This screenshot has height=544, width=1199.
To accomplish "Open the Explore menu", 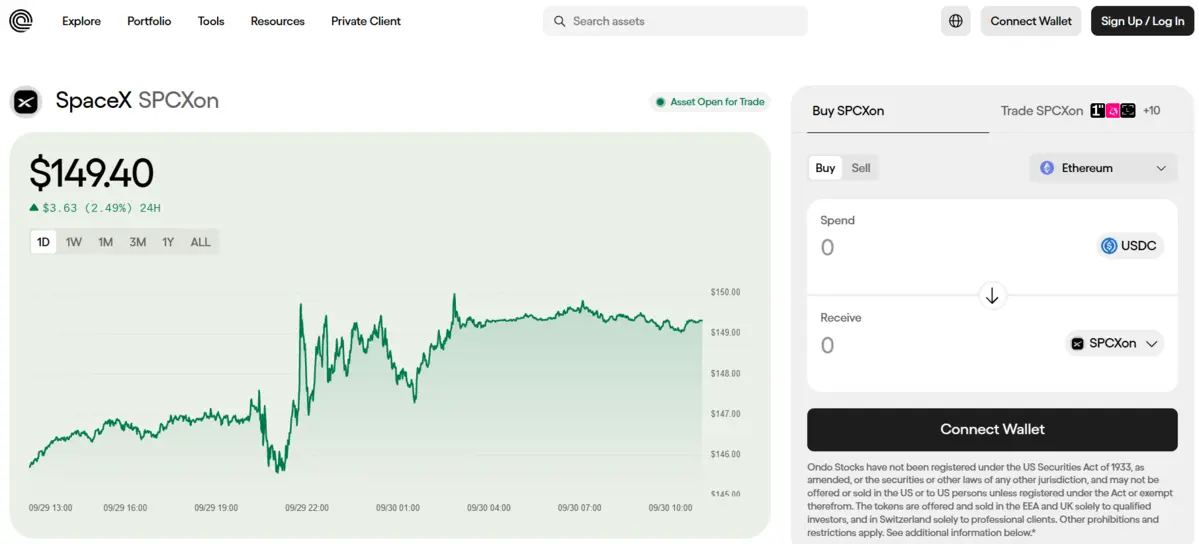I will (81, 21).
